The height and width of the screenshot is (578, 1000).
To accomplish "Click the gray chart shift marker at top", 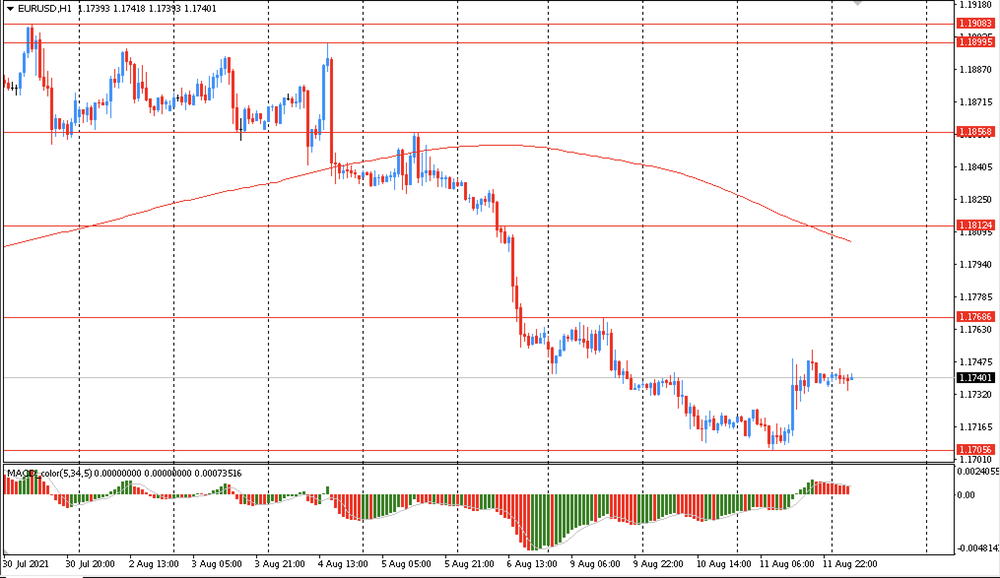I will (859, 3).
